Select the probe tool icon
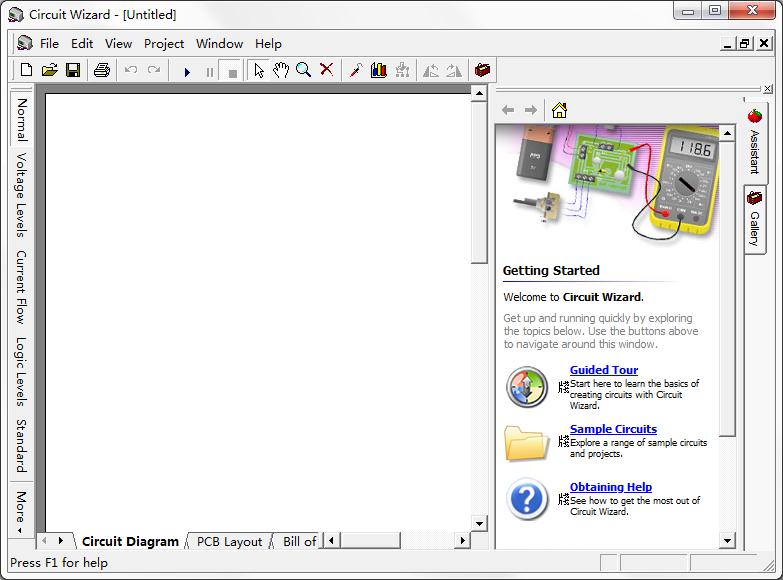 (356, 70)
